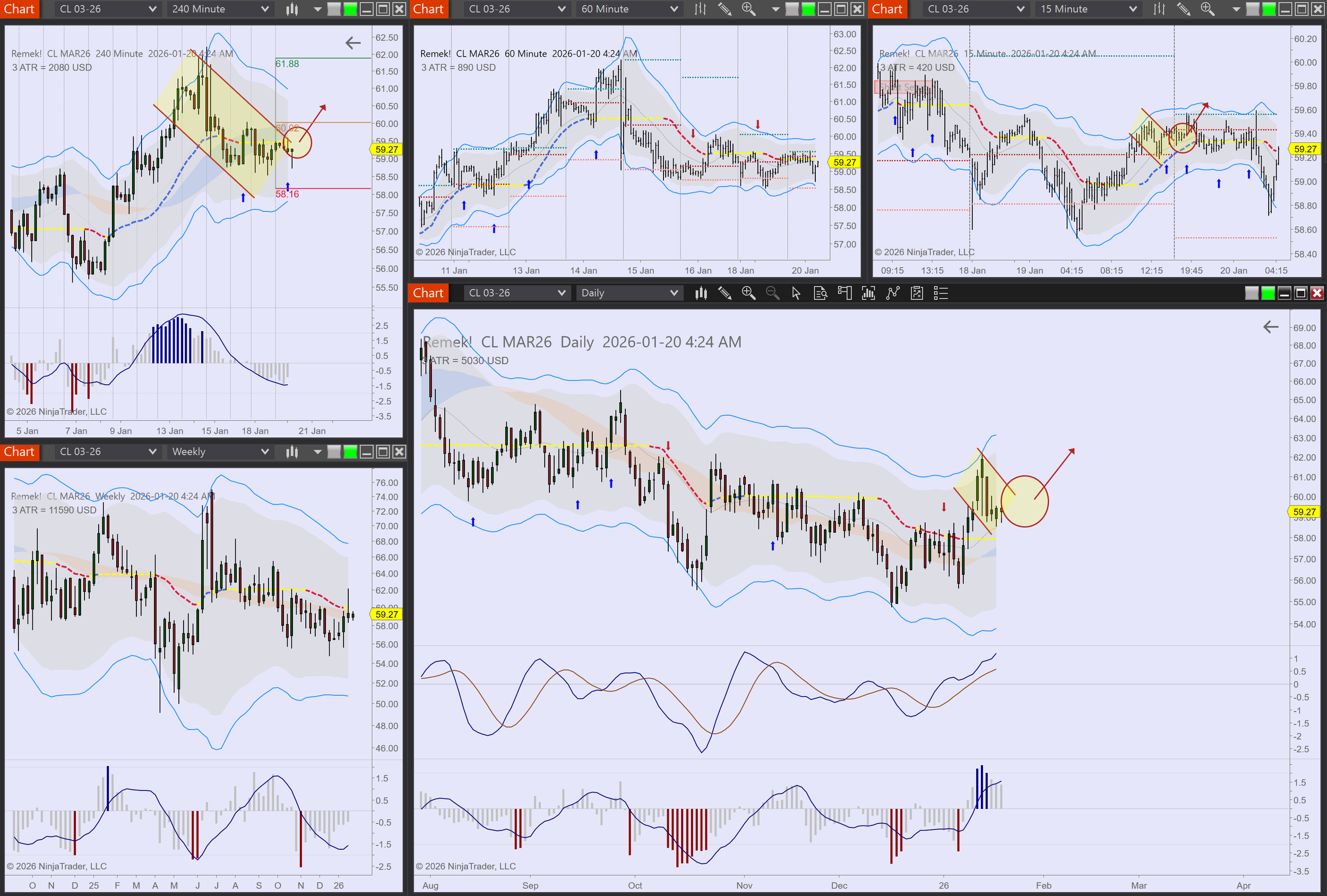Open the Indicators icon on the Daily chart toolbar
Image resolution: width=1327 pixels, height=896 pixels.
click(868, 293)
